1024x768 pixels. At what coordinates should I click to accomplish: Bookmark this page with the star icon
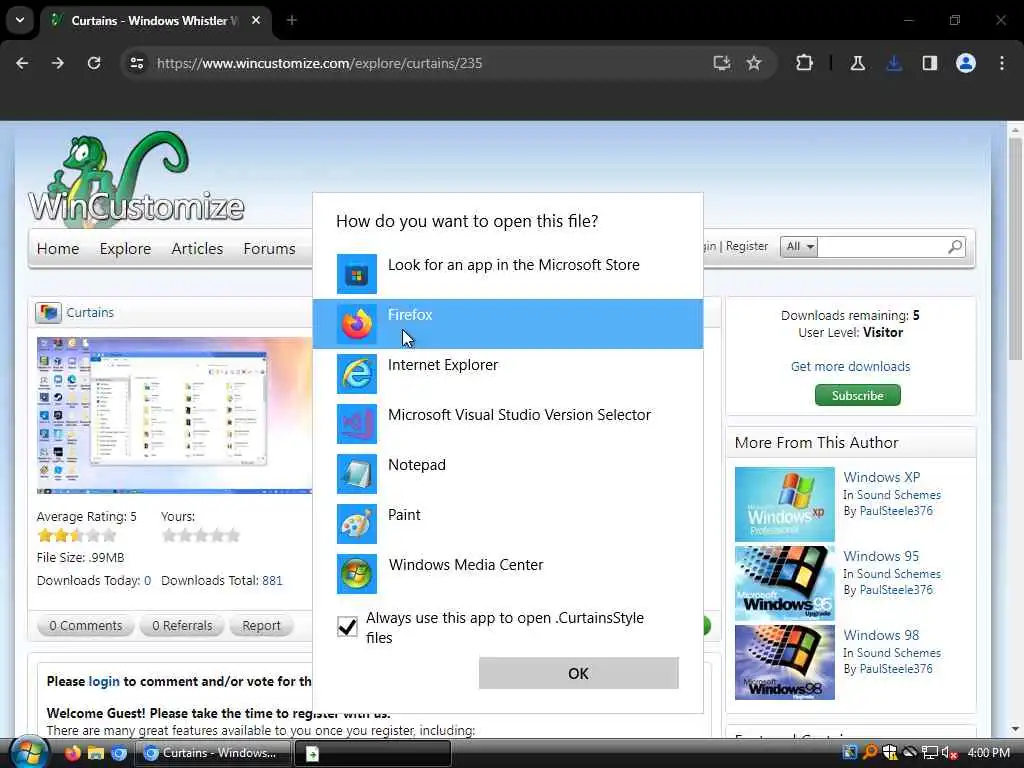pos(754,63)
